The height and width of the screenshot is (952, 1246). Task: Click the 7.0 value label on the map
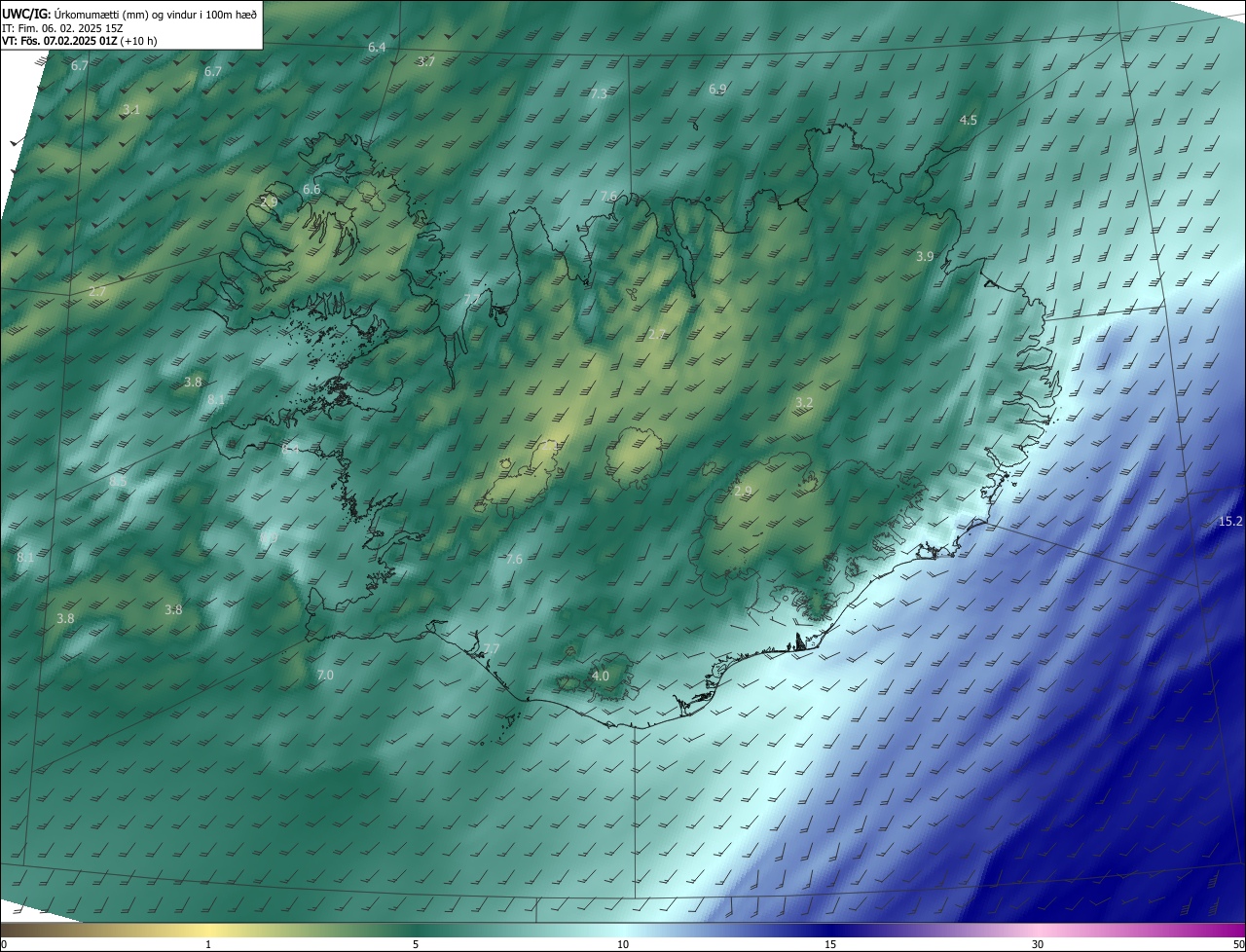(x=325, y=676)
